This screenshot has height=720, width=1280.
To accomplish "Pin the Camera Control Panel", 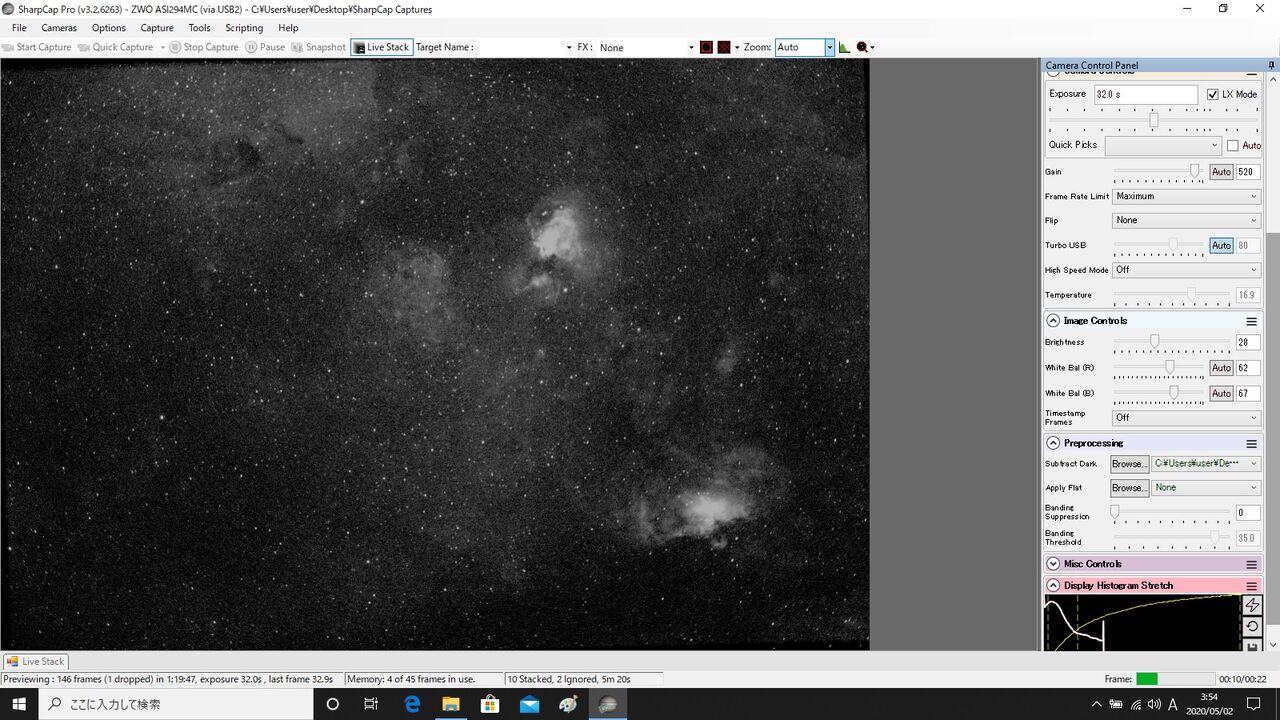I will pyautogui.click(x=1271, y=65).
